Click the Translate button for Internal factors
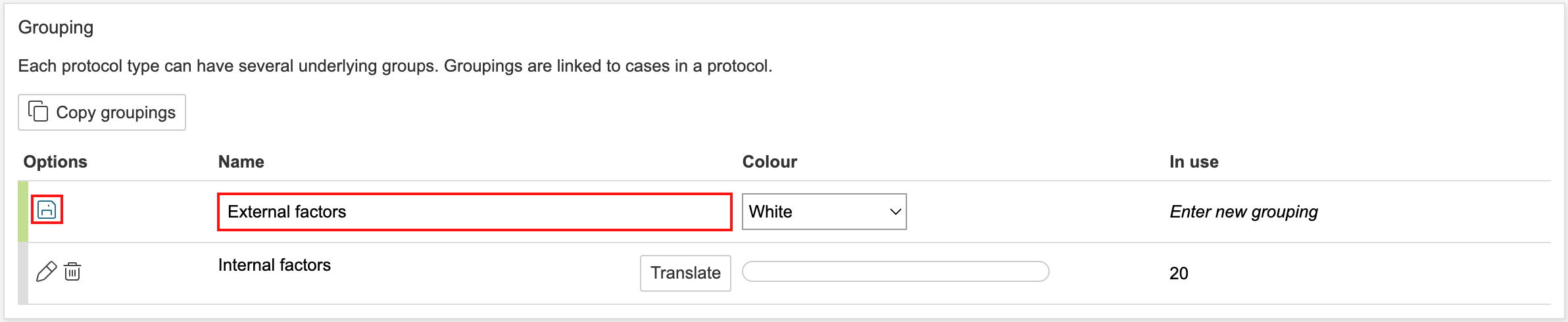 (685, 273)
